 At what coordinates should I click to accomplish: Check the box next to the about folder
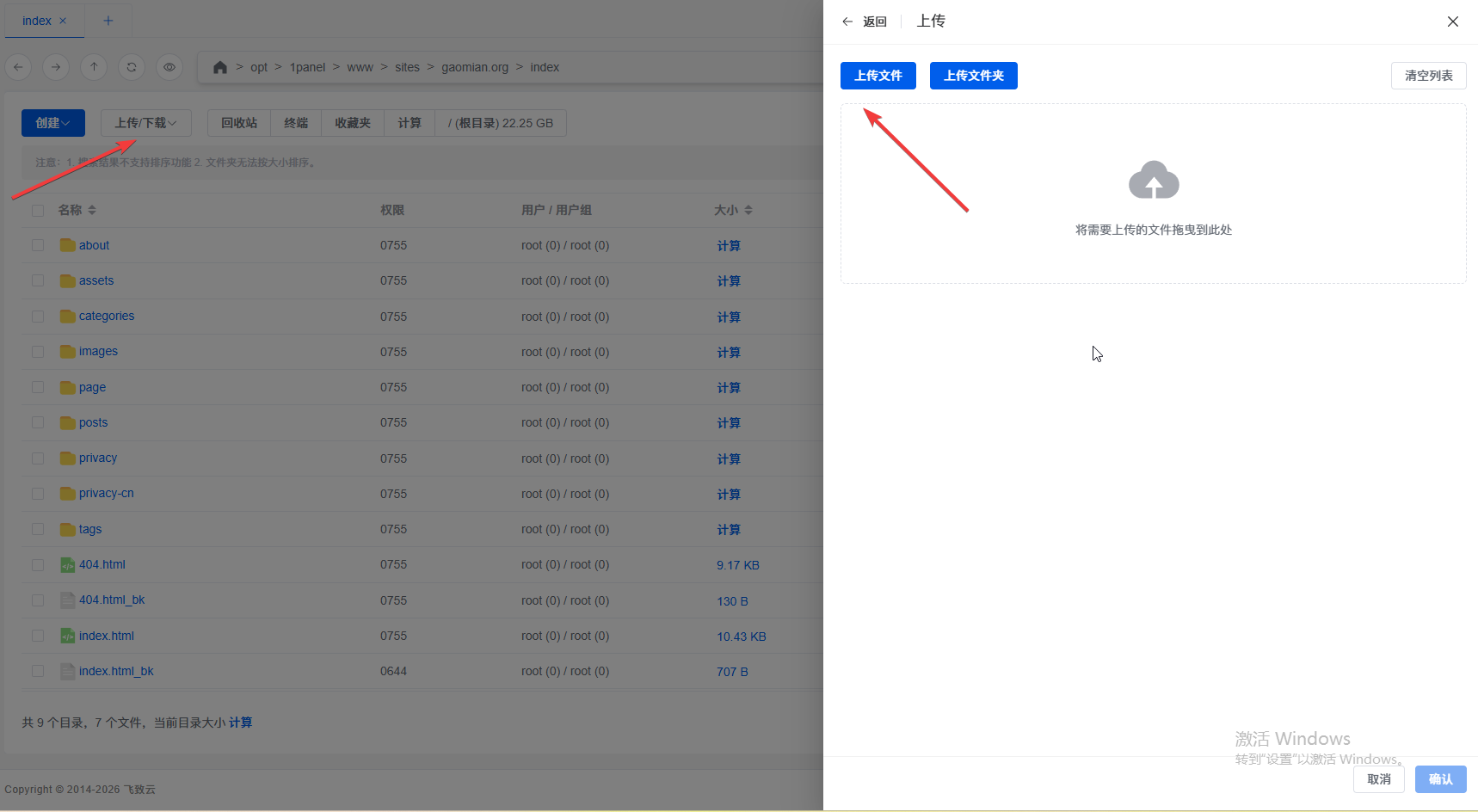pyautogui.click(x=38, y=245)
